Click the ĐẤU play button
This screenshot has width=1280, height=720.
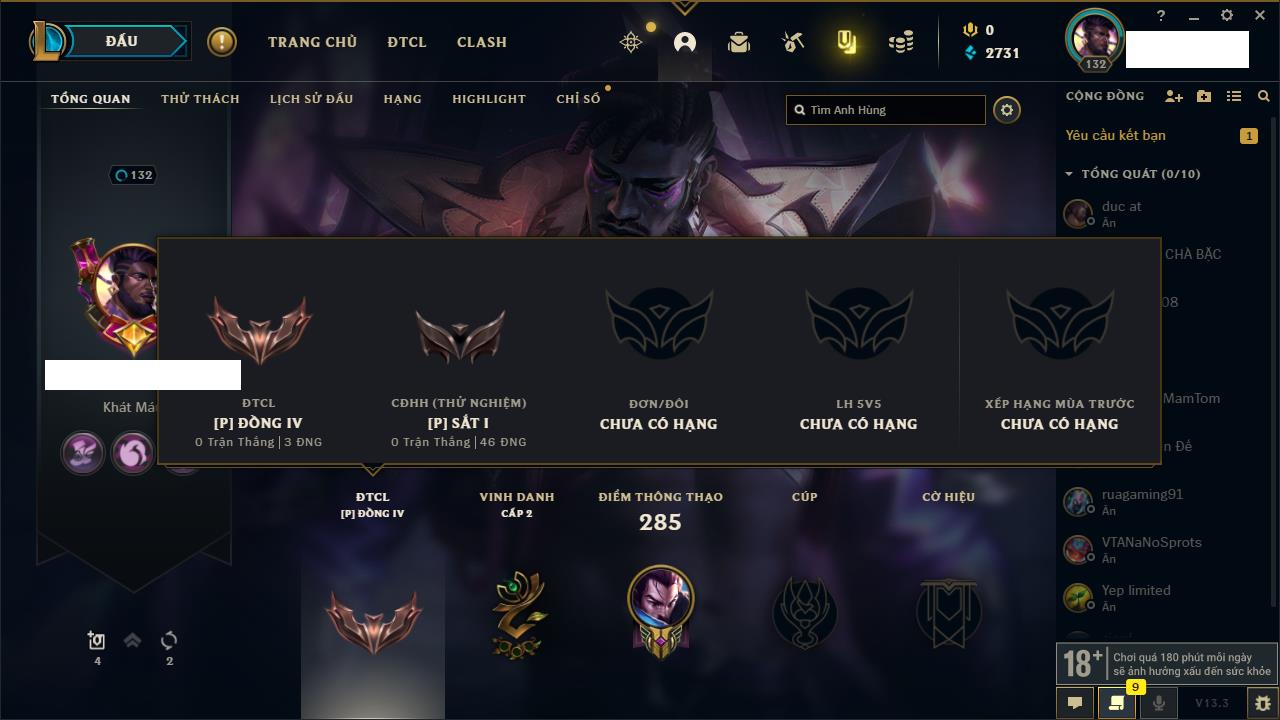click(x=122, y=41)
